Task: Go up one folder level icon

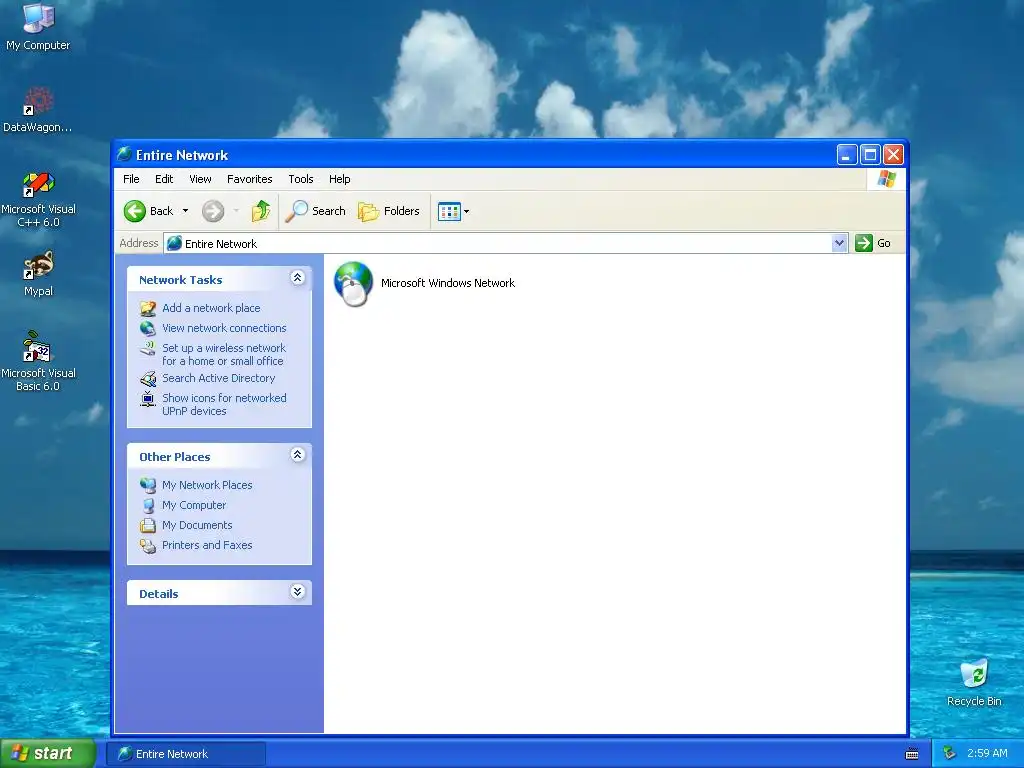Action: 261,211
